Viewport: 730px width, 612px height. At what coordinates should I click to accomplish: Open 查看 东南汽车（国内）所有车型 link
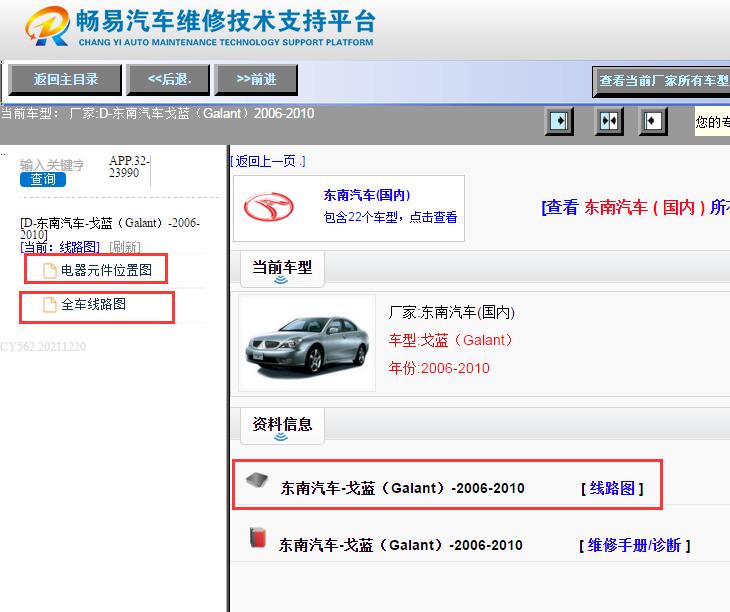[x=635, y=207]
